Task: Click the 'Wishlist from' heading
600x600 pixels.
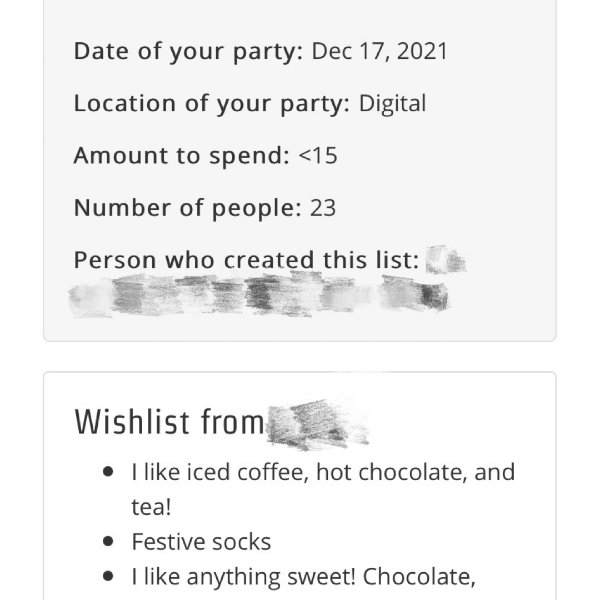Action: 169,422
